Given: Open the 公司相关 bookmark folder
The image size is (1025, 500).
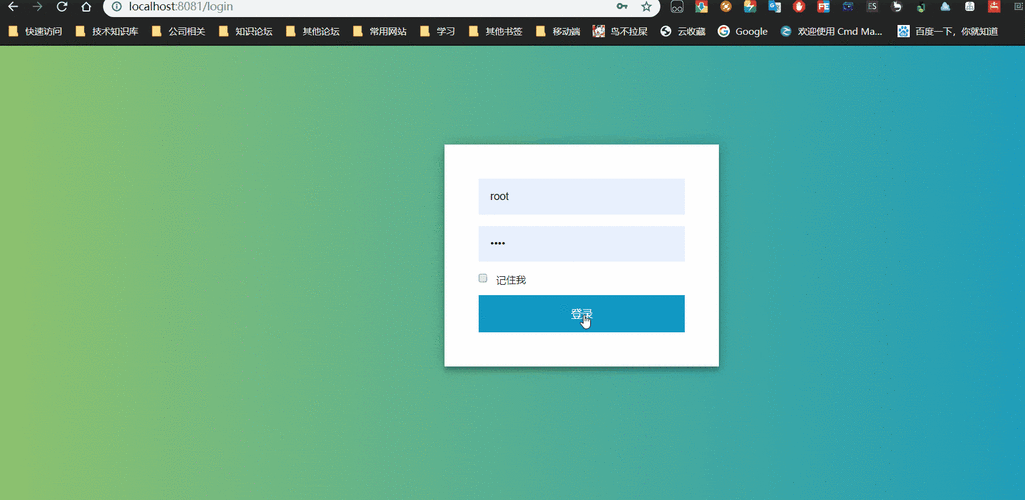Looking at the screenshot, I should [x=178, y=32].
